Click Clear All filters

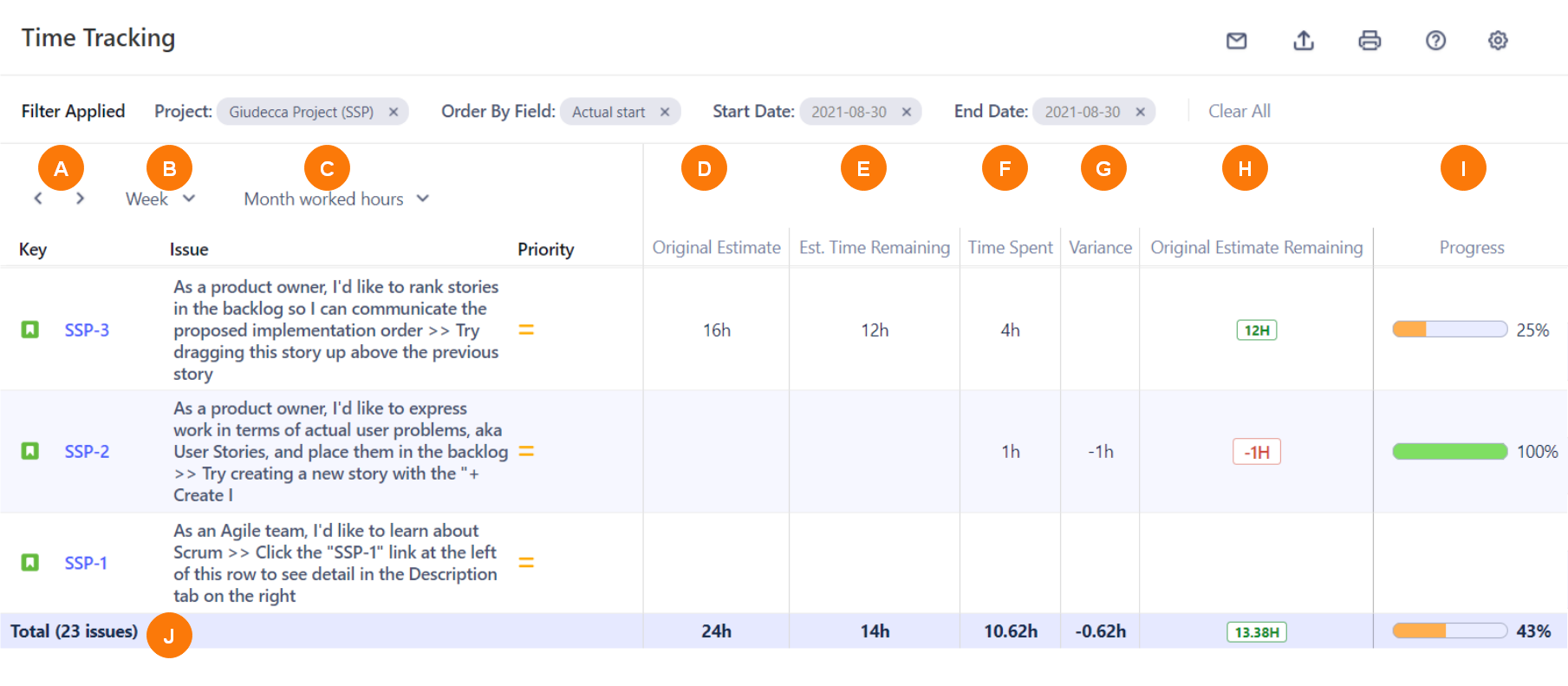(x=1239, y=111)
